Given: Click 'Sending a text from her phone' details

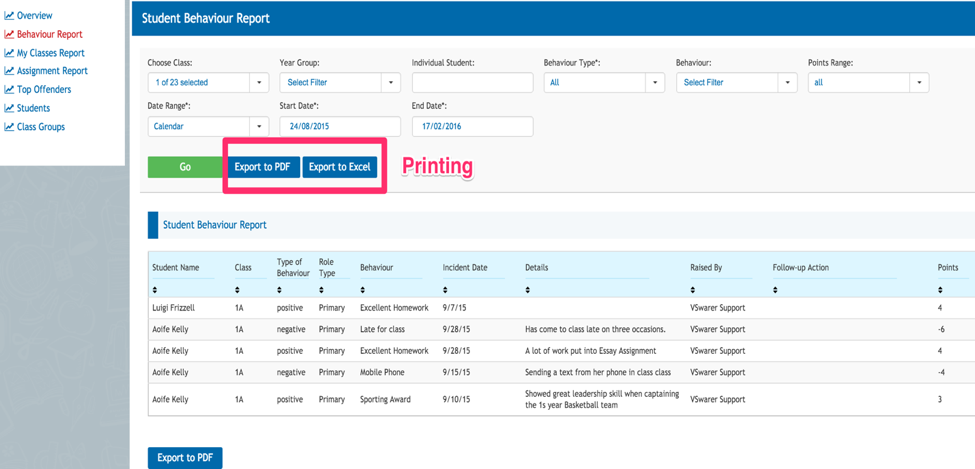Looking at the screenshot, I should 598,372.
